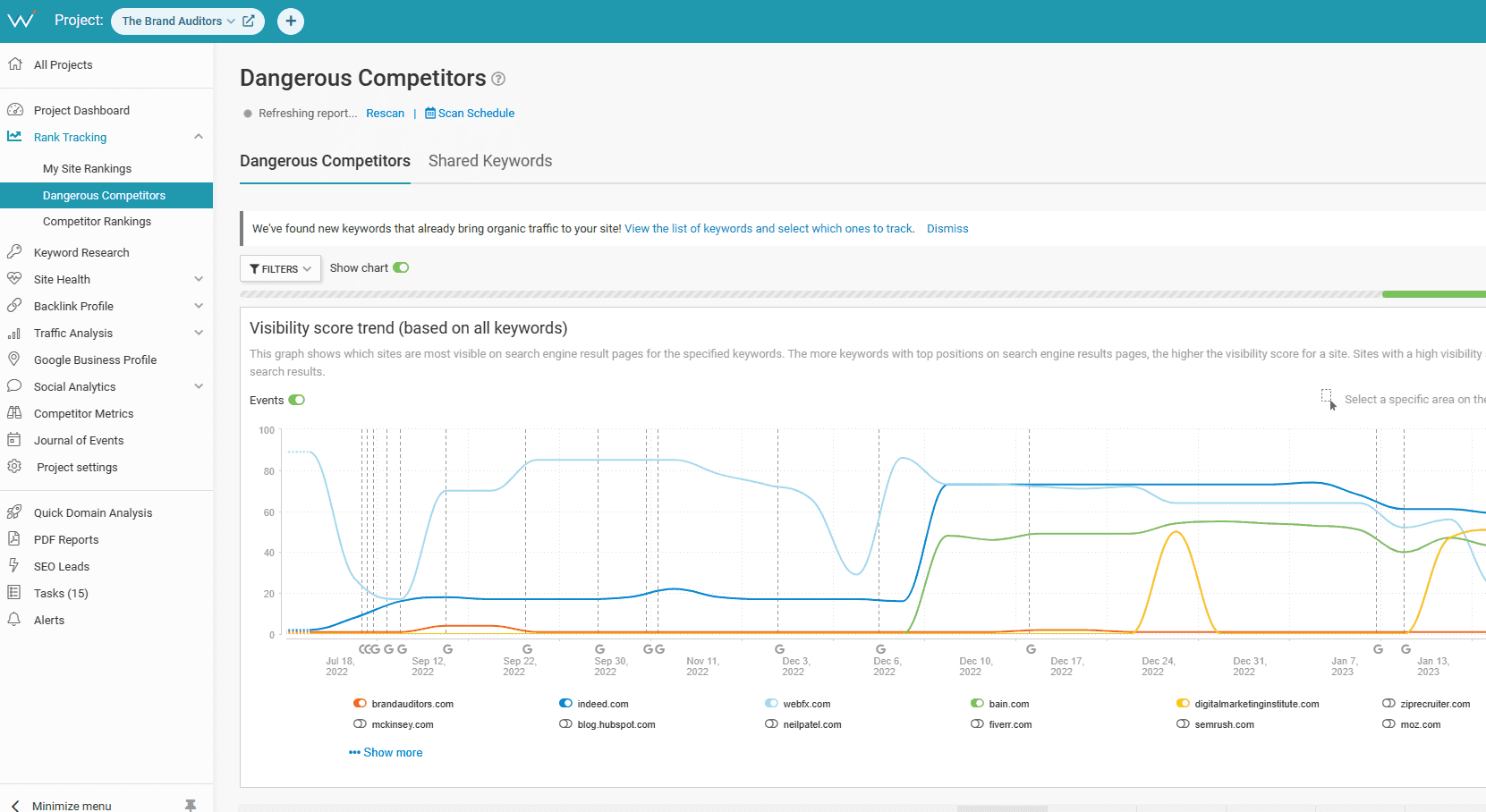Expand the Traffic Analysis section chevron
The width and height of the screenshot is (1486, 812).
tap(199, 333)
